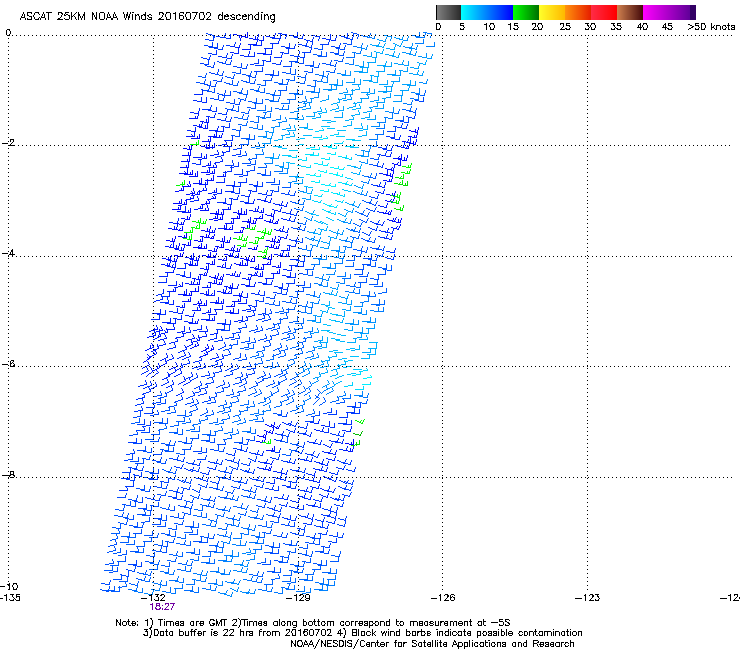Click the -132 longitude axis label
This screenshot has height=650, width=740.
click(153, 598)
